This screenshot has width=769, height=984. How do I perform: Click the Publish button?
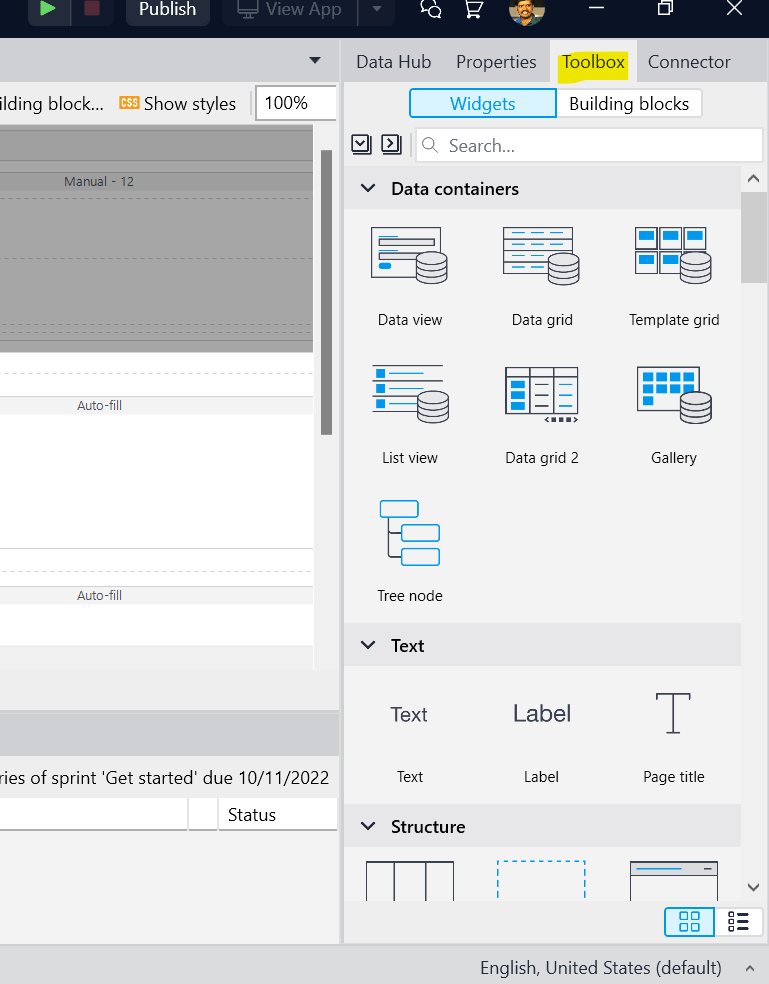[x=167, y=10]
